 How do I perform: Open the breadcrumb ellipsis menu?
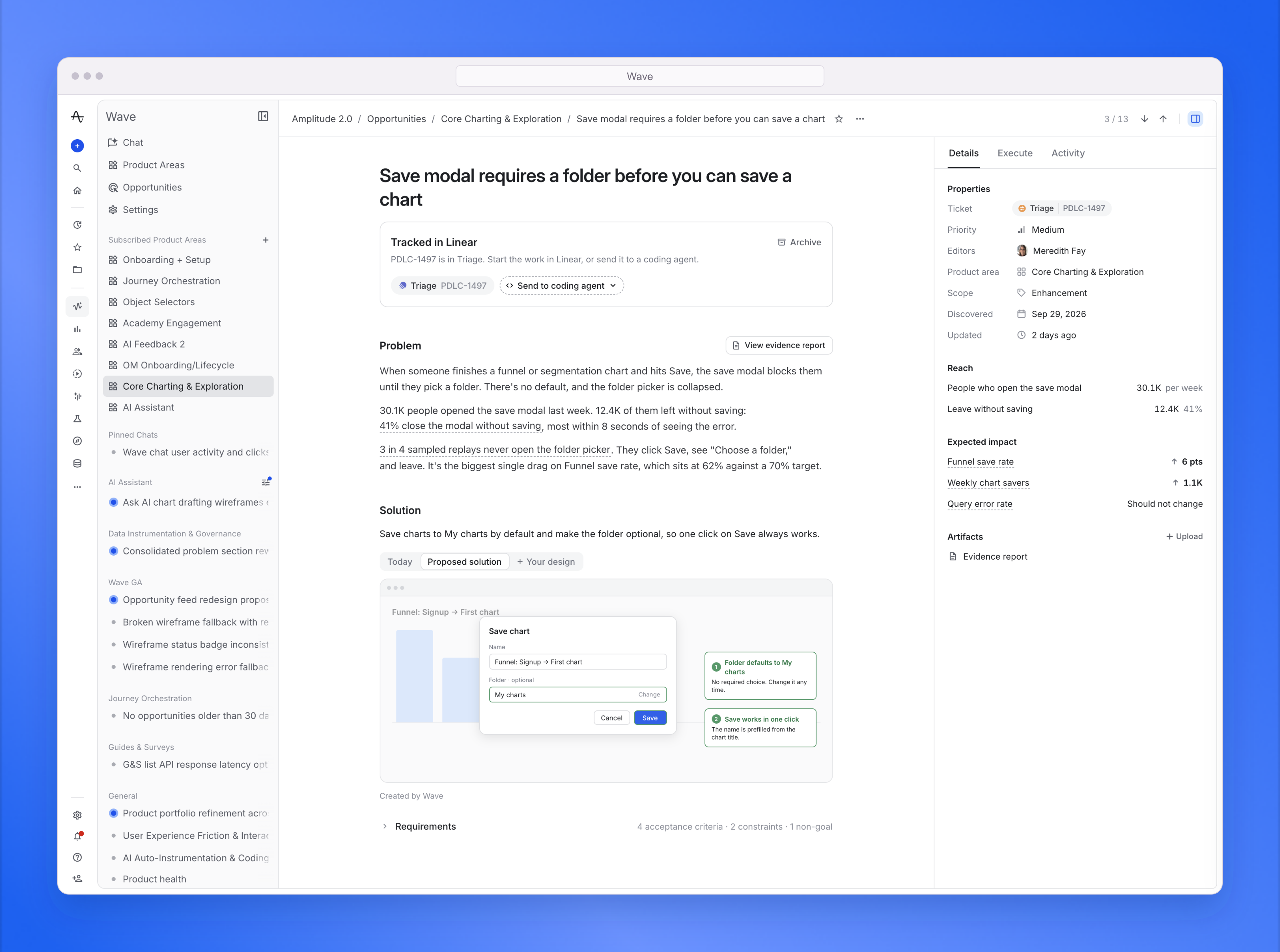[x=860, y=119]
